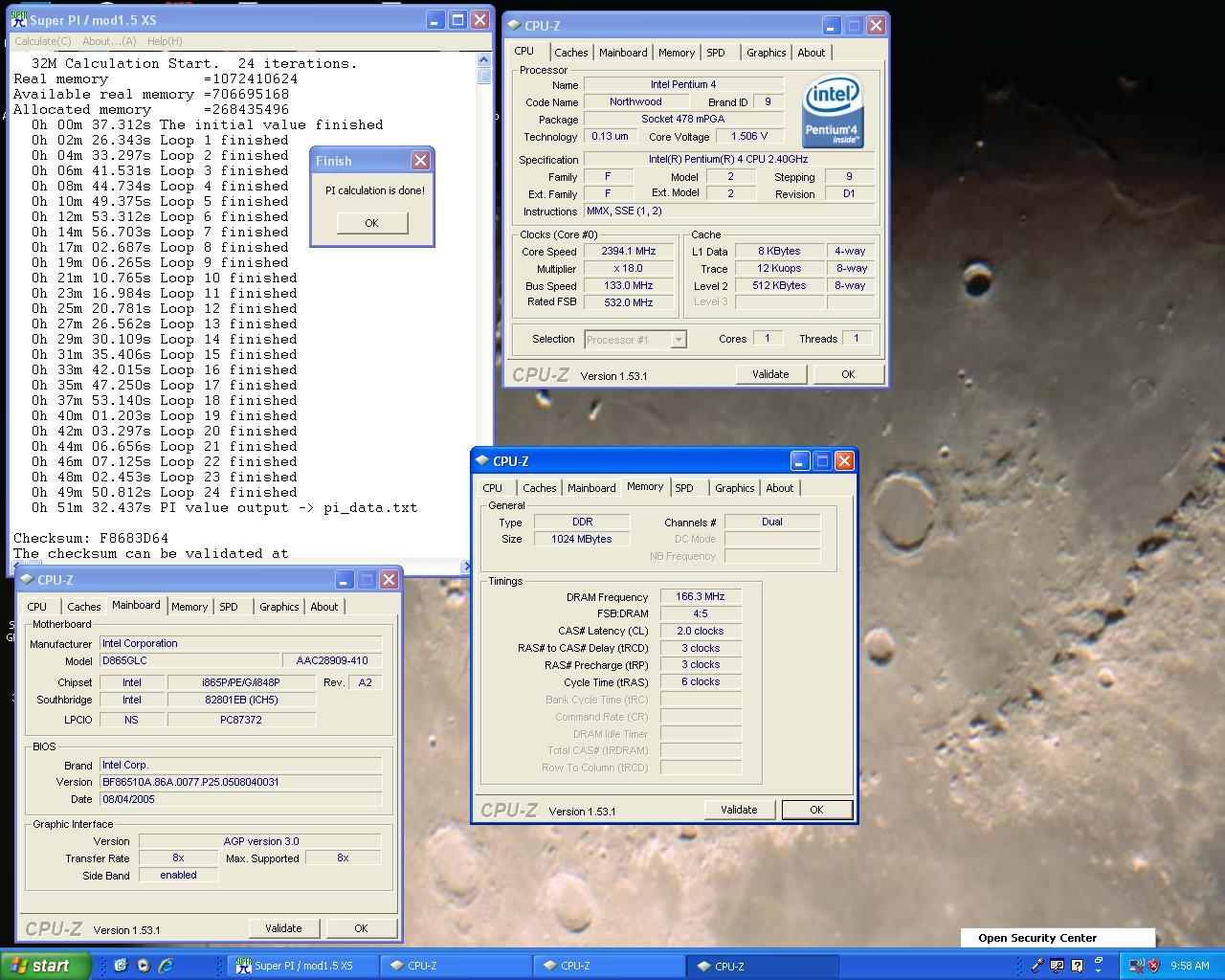The width and height of the screenshot is (1225, 980).
Task: Click the Checksum: F8683D64 line in Super PI
Action: coord(91,539)
